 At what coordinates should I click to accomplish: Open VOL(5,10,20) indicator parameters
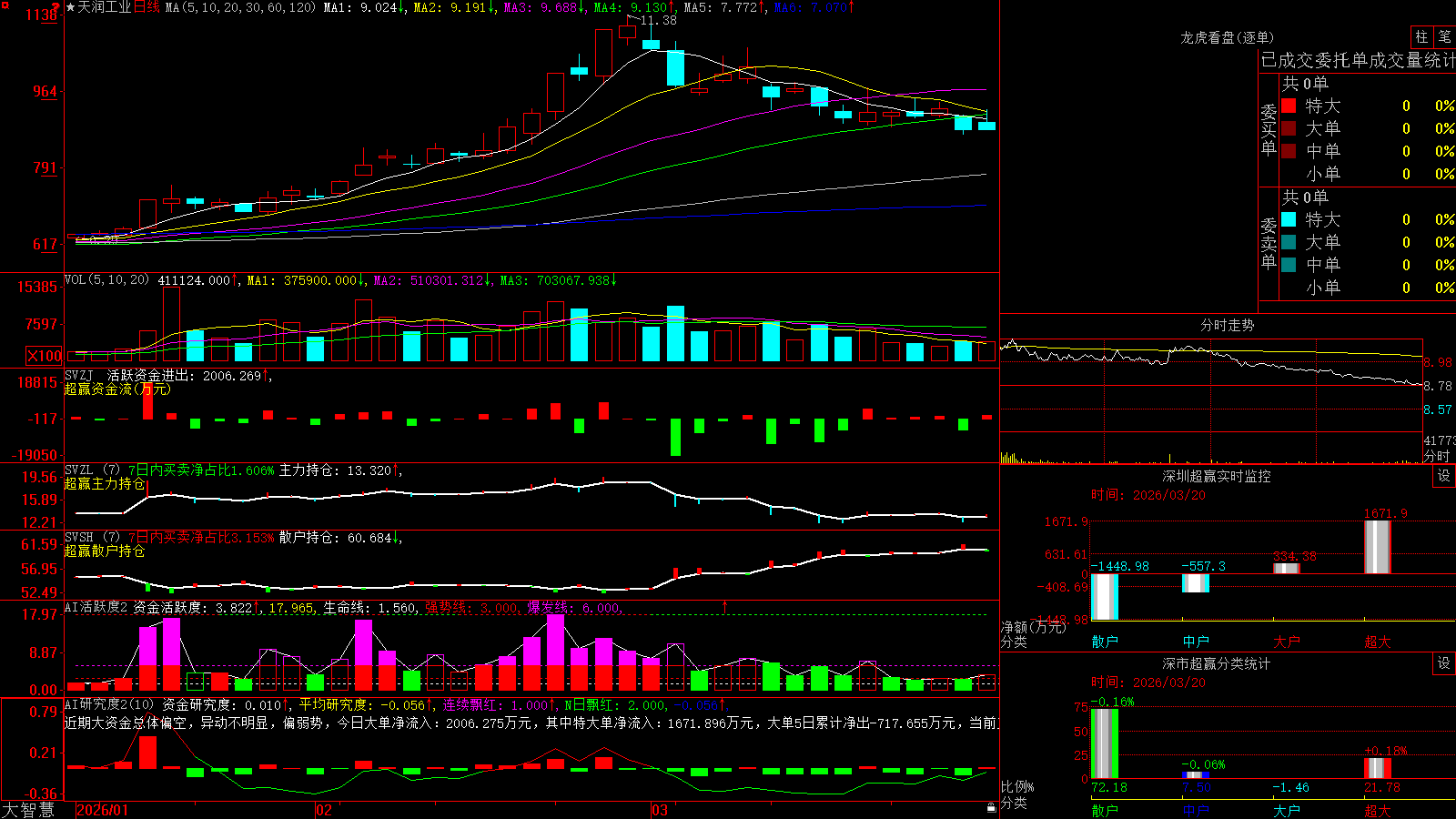click(x=106, y=279)
